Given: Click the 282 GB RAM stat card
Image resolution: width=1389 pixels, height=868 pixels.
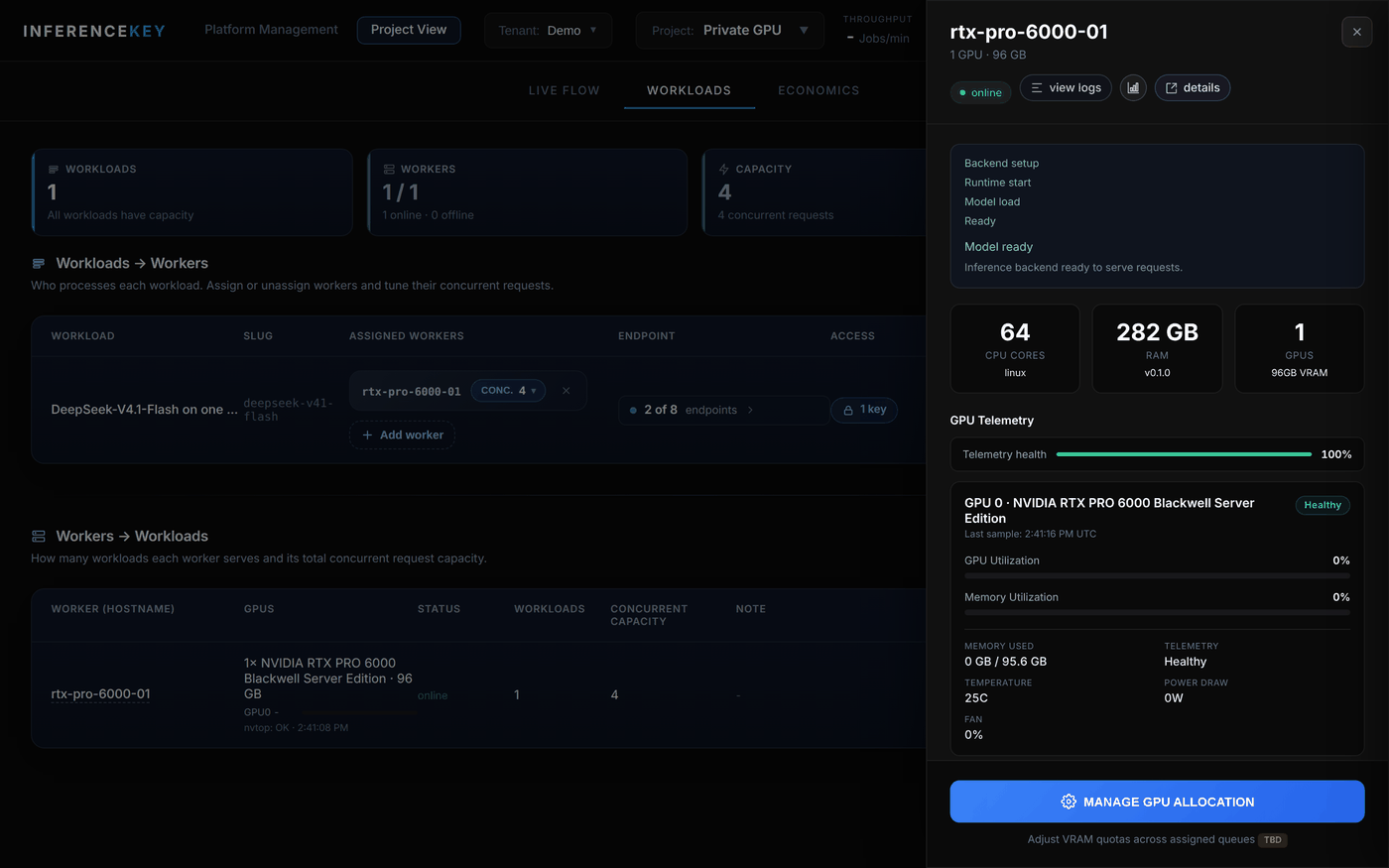Looking at the screenshot, I should click(1157, 348).
